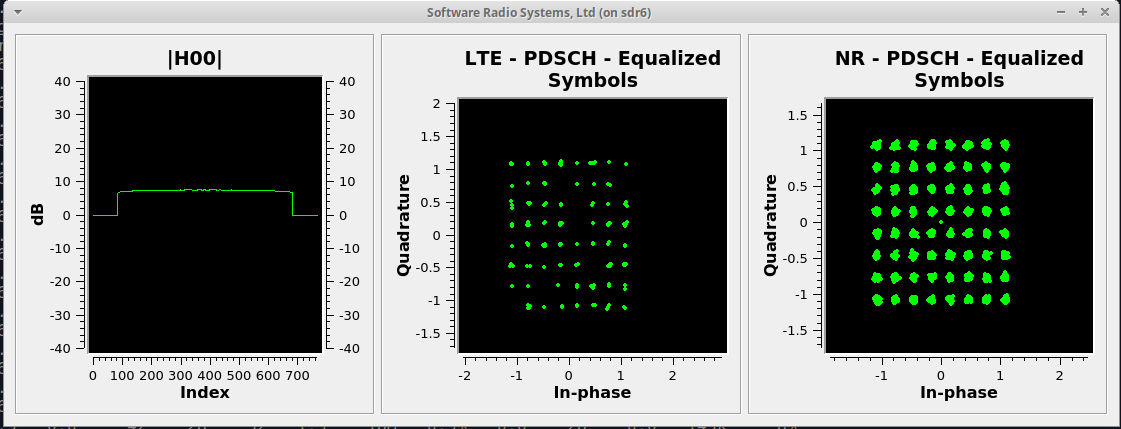
Task: Click the window title bar text
Action: coord(539,12)
